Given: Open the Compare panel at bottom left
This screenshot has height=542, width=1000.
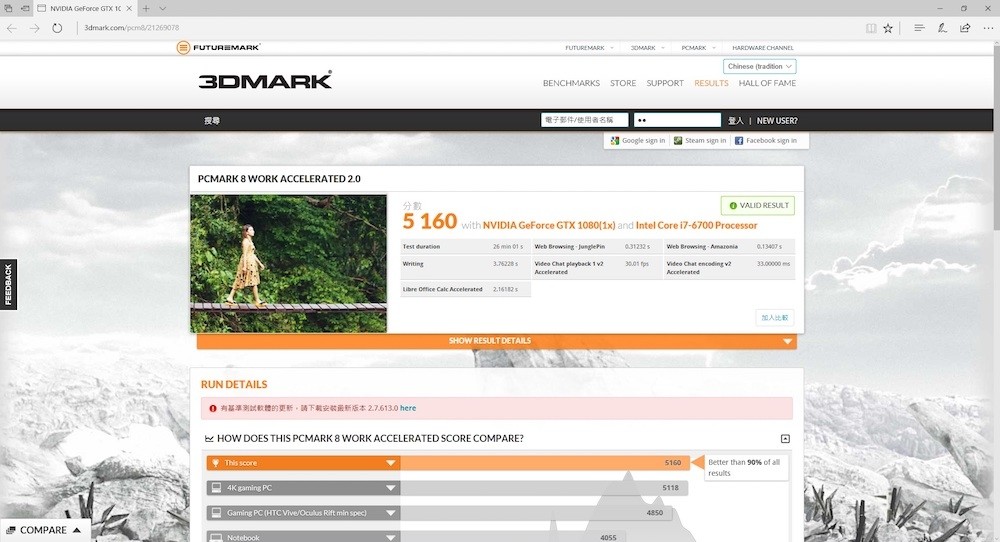Looking at the screenshot, I should pos(44,531).
